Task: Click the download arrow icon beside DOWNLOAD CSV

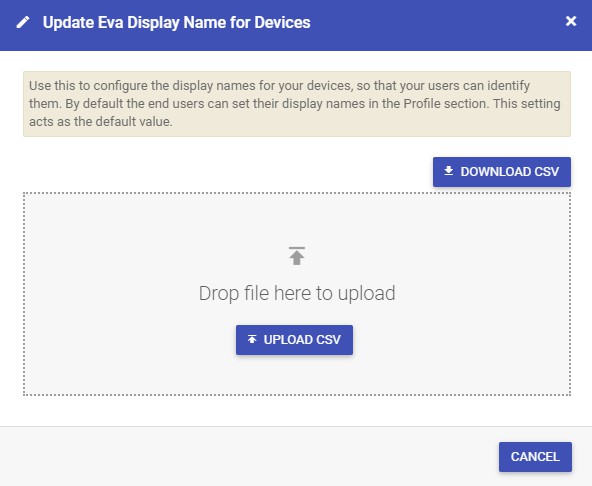Action: 449,171
